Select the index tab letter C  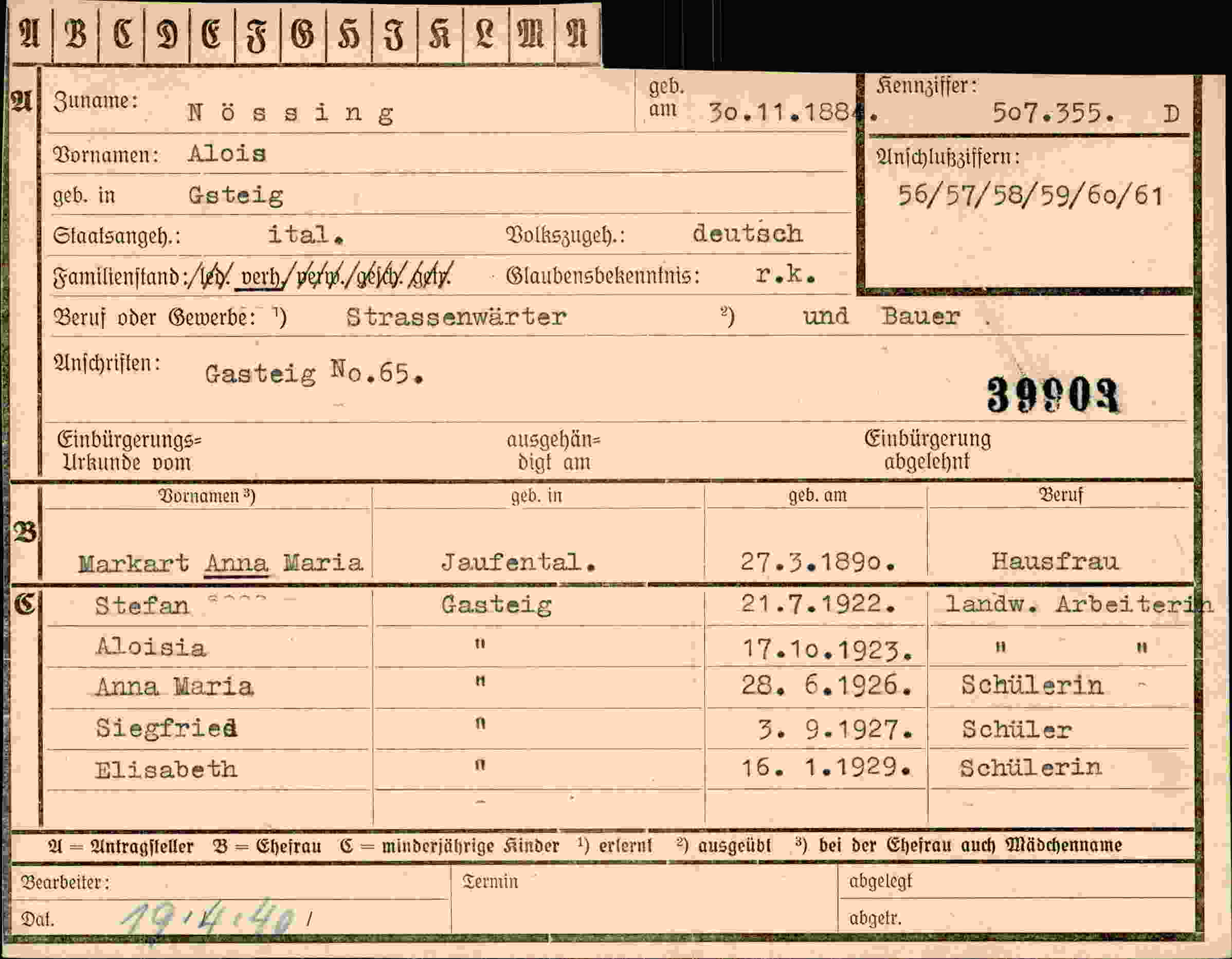[x=122, y=34]
